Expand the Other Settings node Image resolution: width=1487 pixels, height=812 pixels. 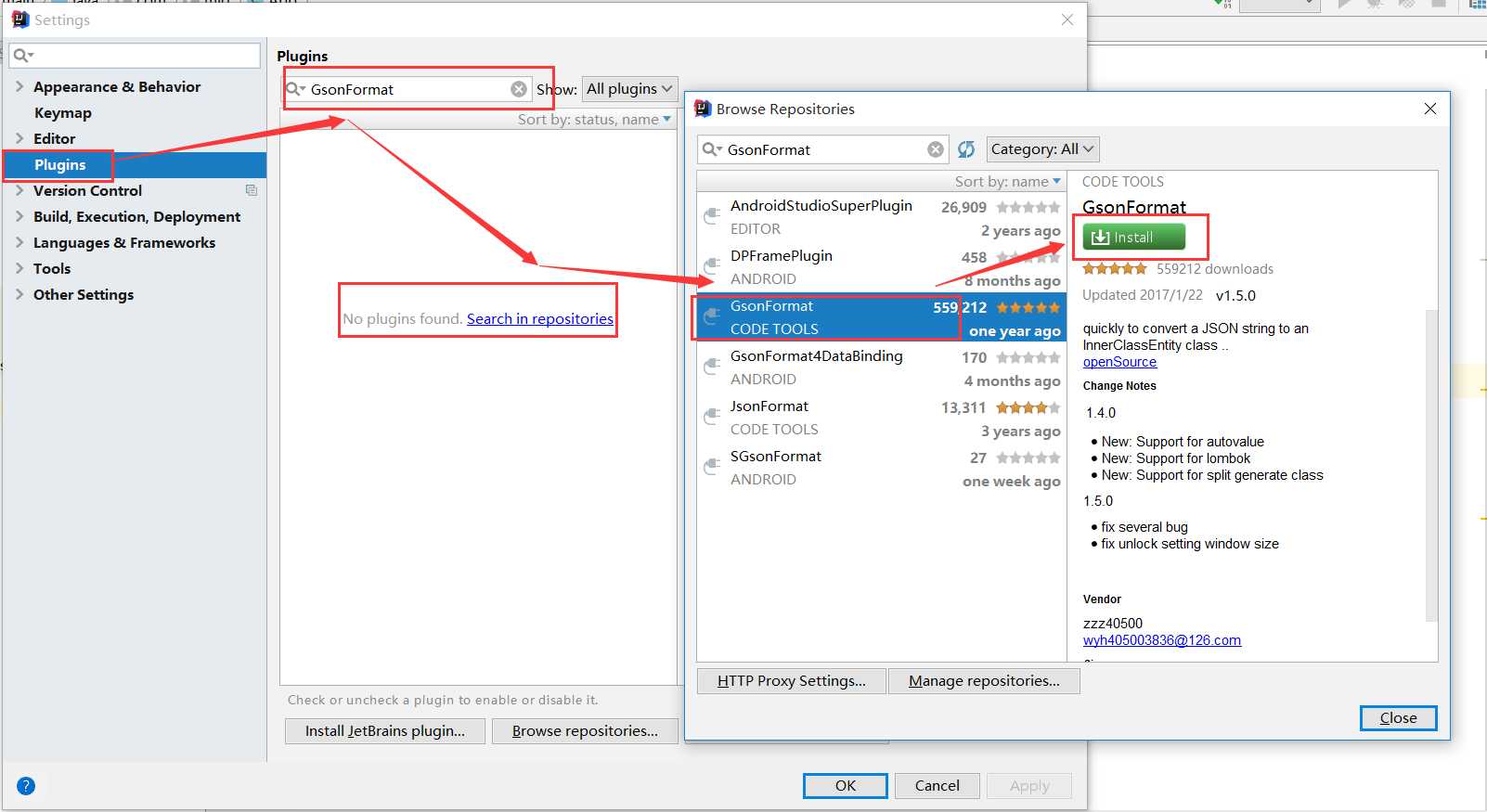pos(19,294)
